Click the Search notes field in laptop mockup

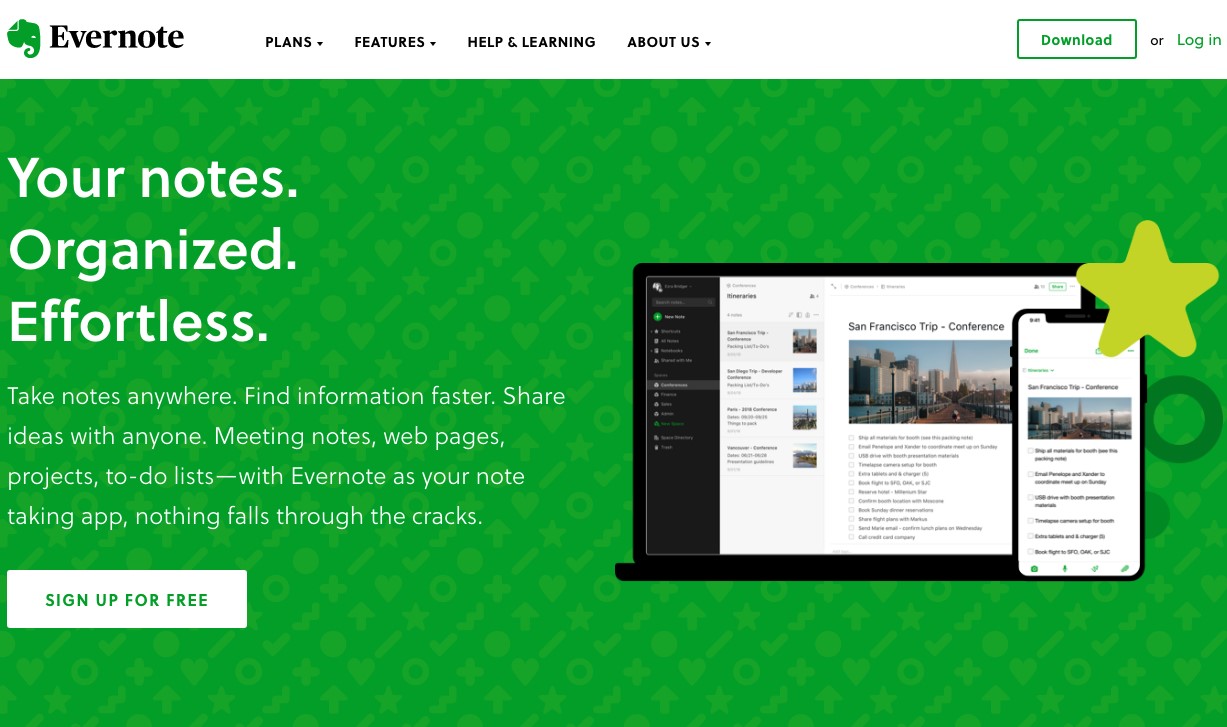point(683,302)
